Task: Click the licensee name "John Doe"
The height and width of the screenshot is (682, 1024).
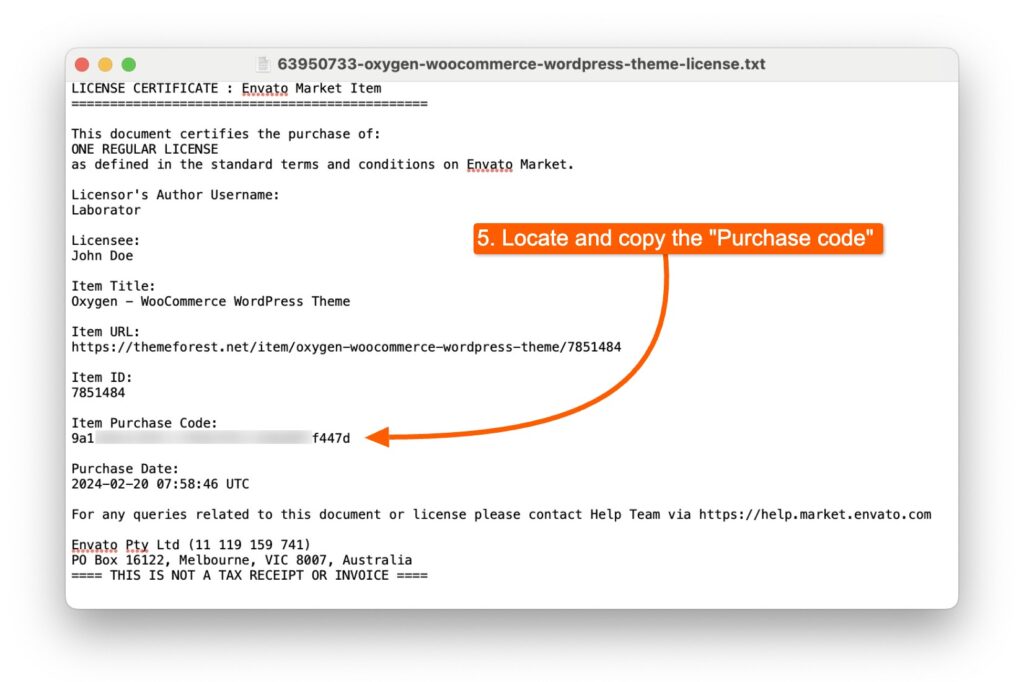Action: point(102,256)
